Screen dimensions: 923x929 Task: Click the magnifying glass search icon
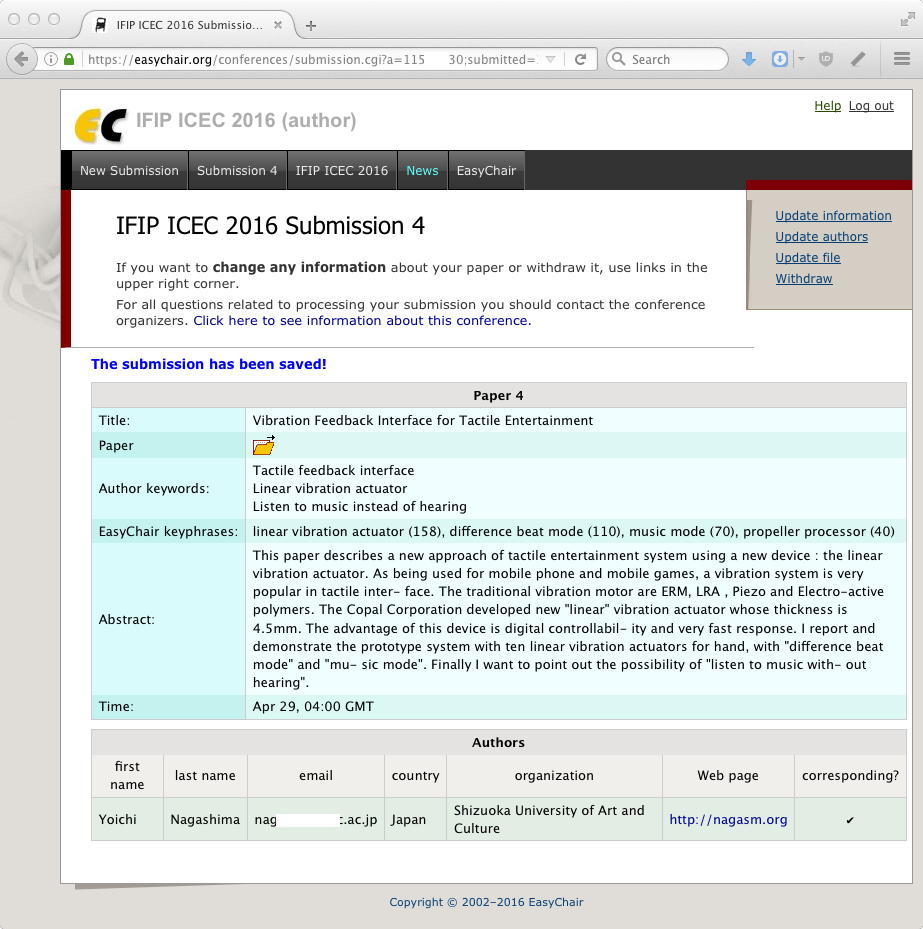tap(618, 59)
